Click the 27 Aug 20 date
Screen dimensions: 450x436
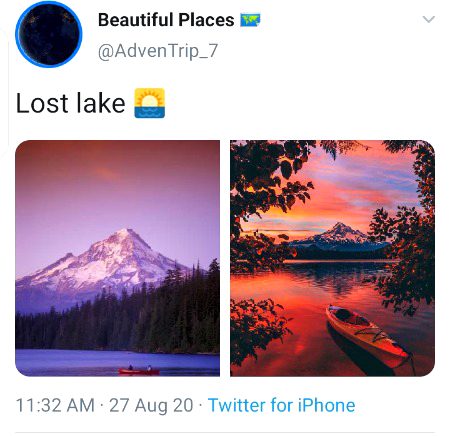[x=151, y=405]
